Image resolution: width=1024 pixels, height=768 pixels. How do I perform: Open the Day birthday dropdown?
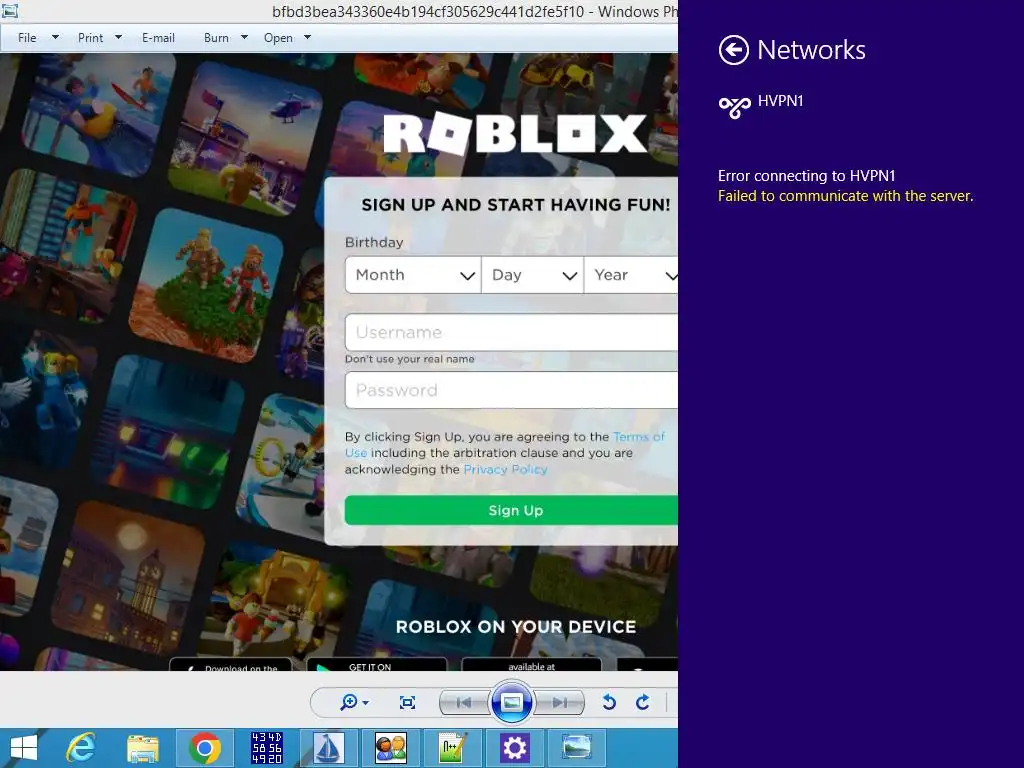(532, 275)
